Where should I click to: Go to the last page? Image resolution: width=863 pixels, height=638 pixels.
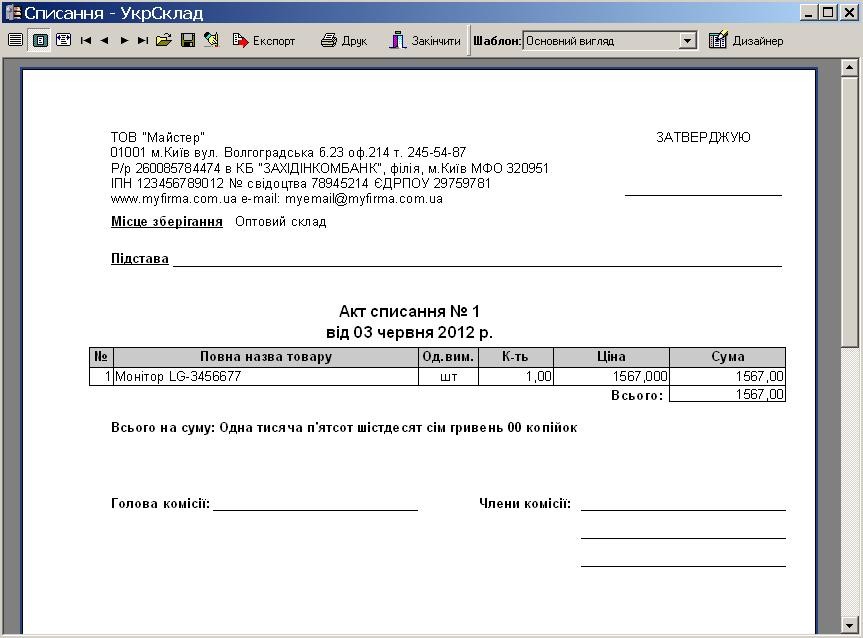click(143, 40)
